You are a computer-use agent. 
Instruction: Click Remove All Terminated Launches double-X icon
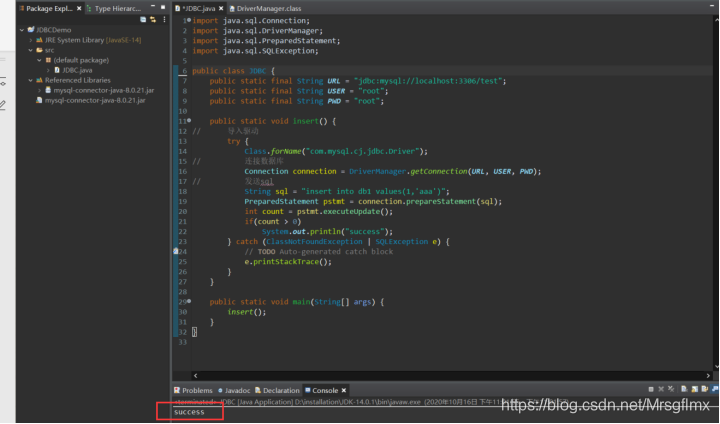click(x=671, y=389)
